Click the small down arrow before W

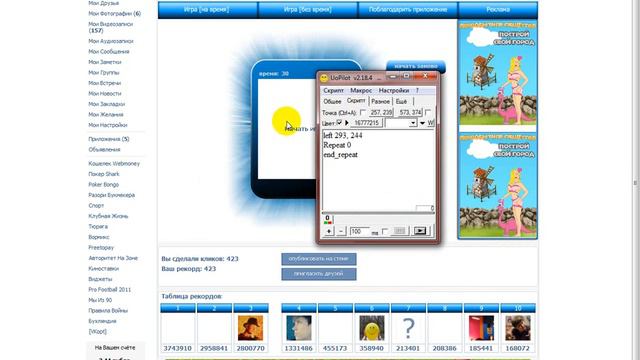(x=422, y=123)
